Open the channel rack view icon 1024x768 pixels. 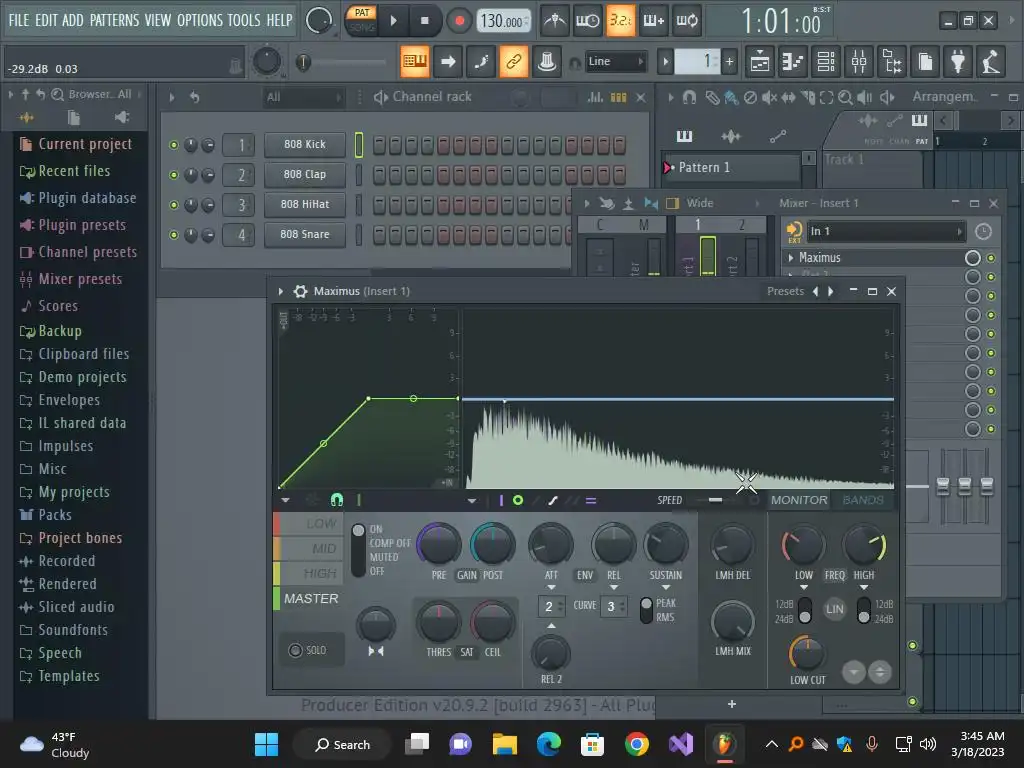pyautogui.click(x=826, y=61)
